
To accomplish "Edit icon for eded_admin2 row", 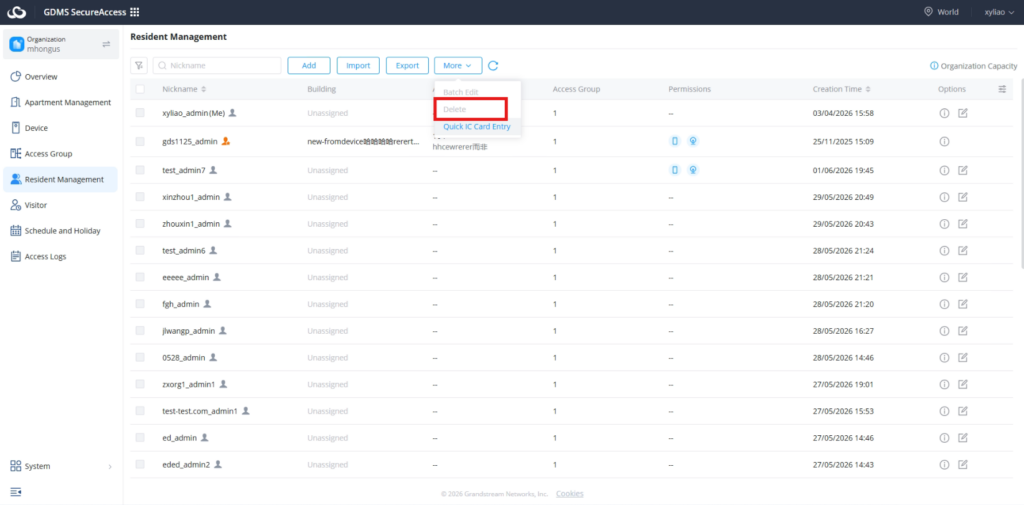I will coord(963,464).
